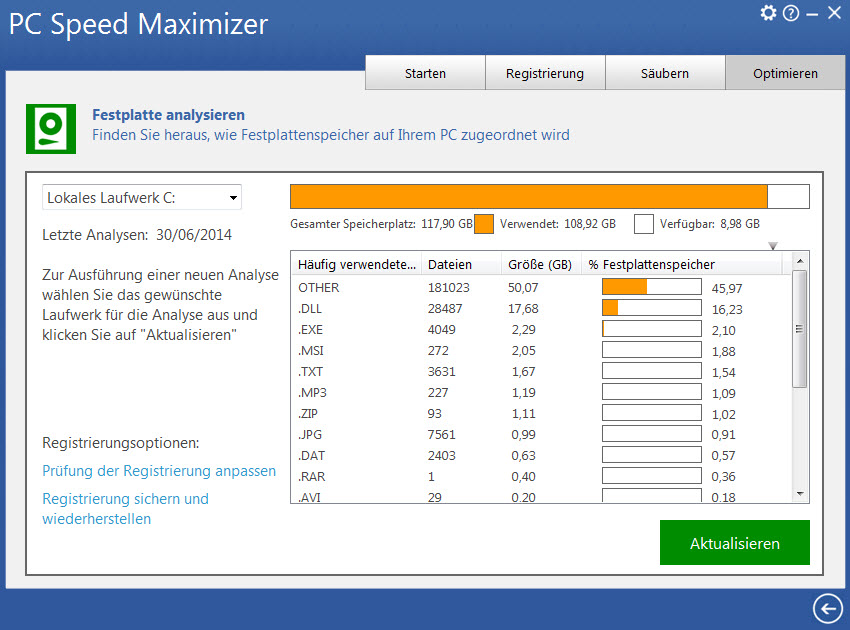This screenshot has width=850, height=630.
Task: Select the .DAT file type row
Action: (541, 455)
